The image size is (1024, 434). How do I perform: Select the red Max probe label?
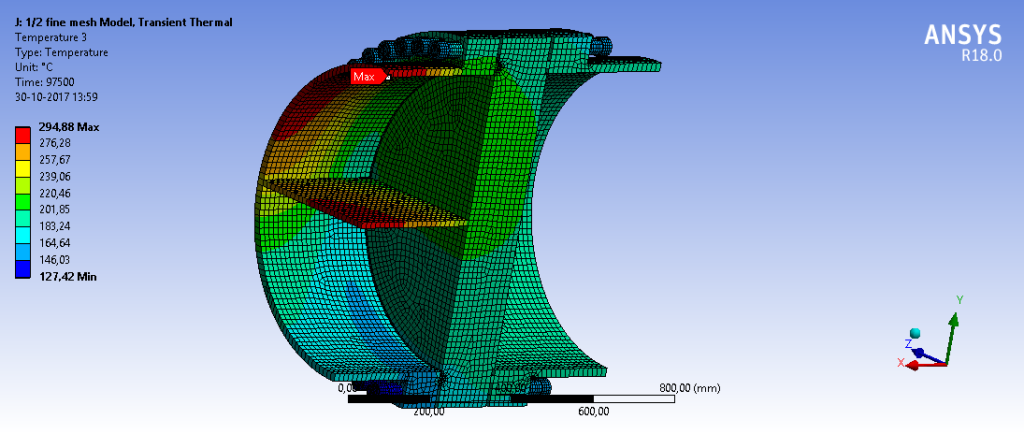(x=364, y=76)
